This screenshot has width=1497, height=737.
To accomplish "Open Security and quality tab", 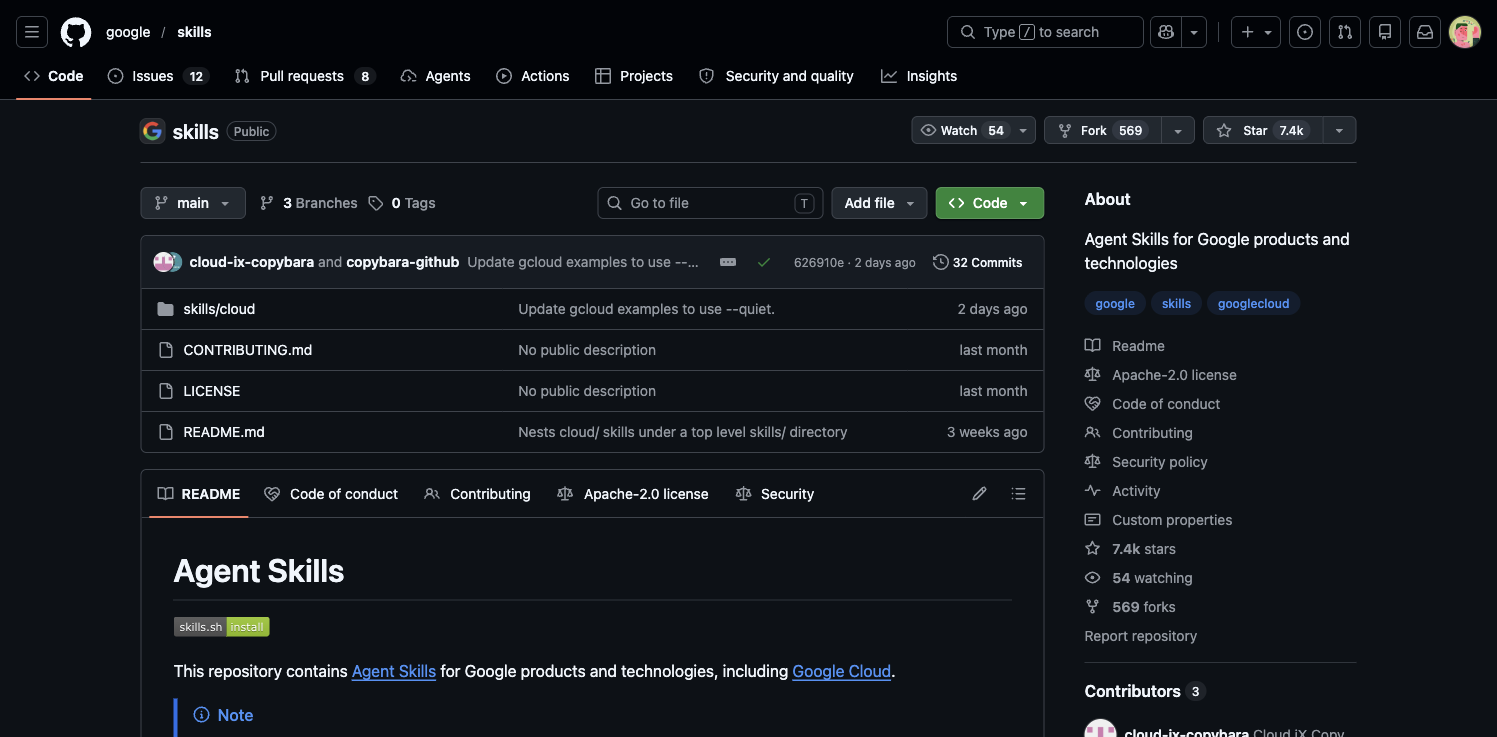I will click(x=776, y=76).
